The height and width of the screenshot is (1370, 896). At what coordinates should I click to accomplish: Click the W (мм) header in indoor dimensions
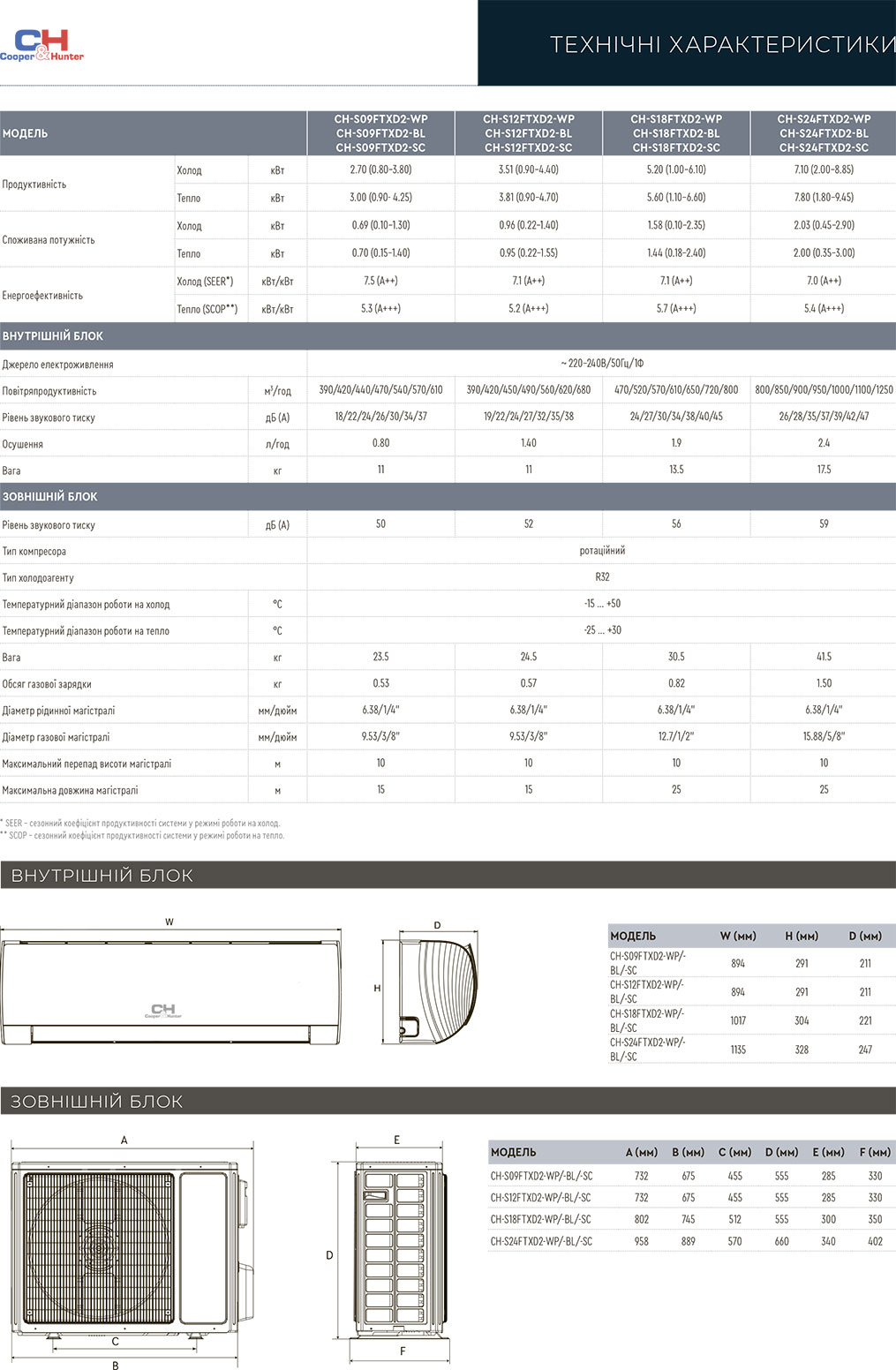click(x=738, y=936)
